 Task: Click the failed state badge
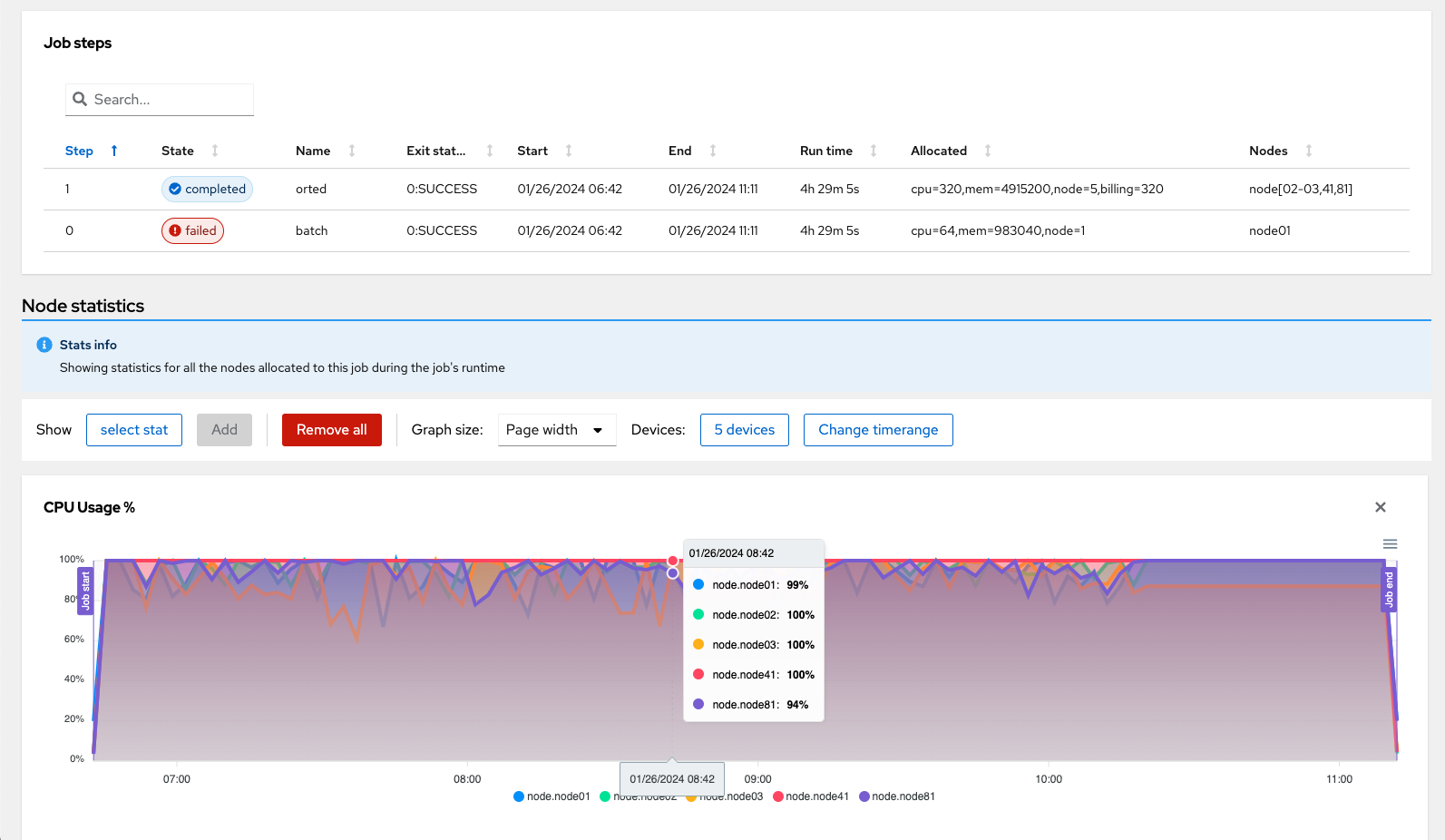tap(192, 230)
